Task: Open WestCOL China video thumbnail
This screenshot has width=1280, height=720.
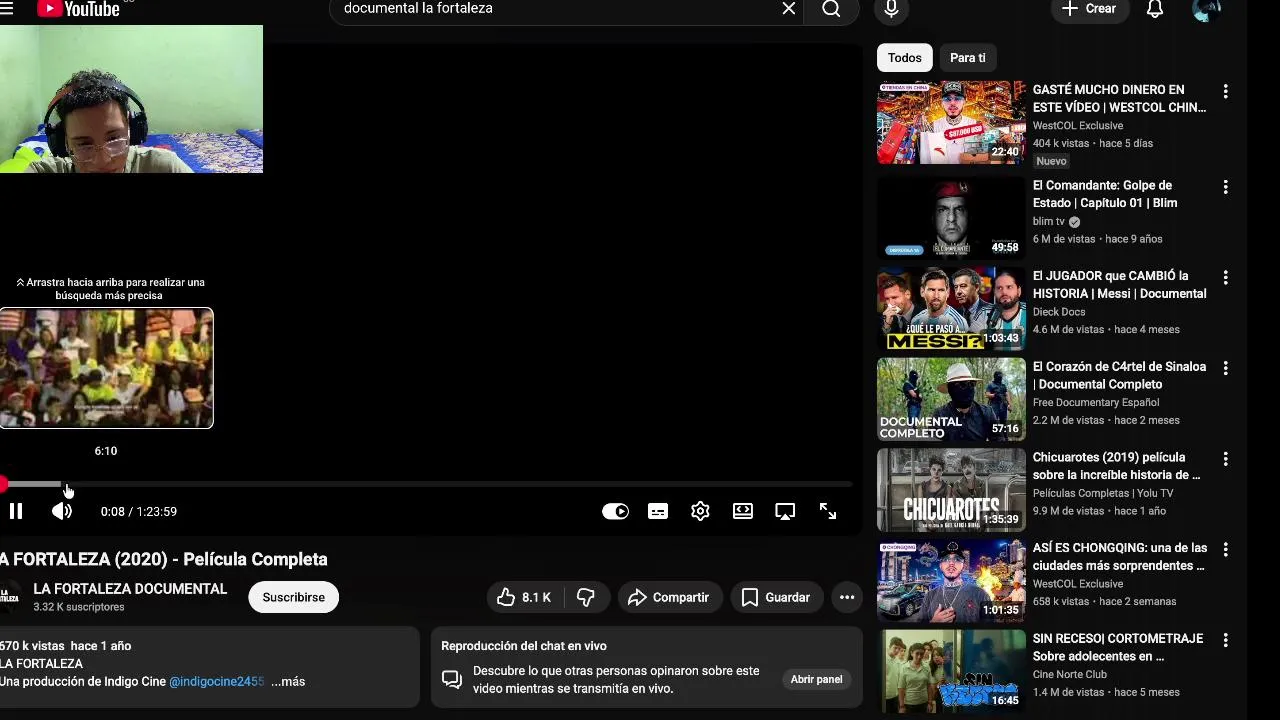Action: [x=951, y=123]
